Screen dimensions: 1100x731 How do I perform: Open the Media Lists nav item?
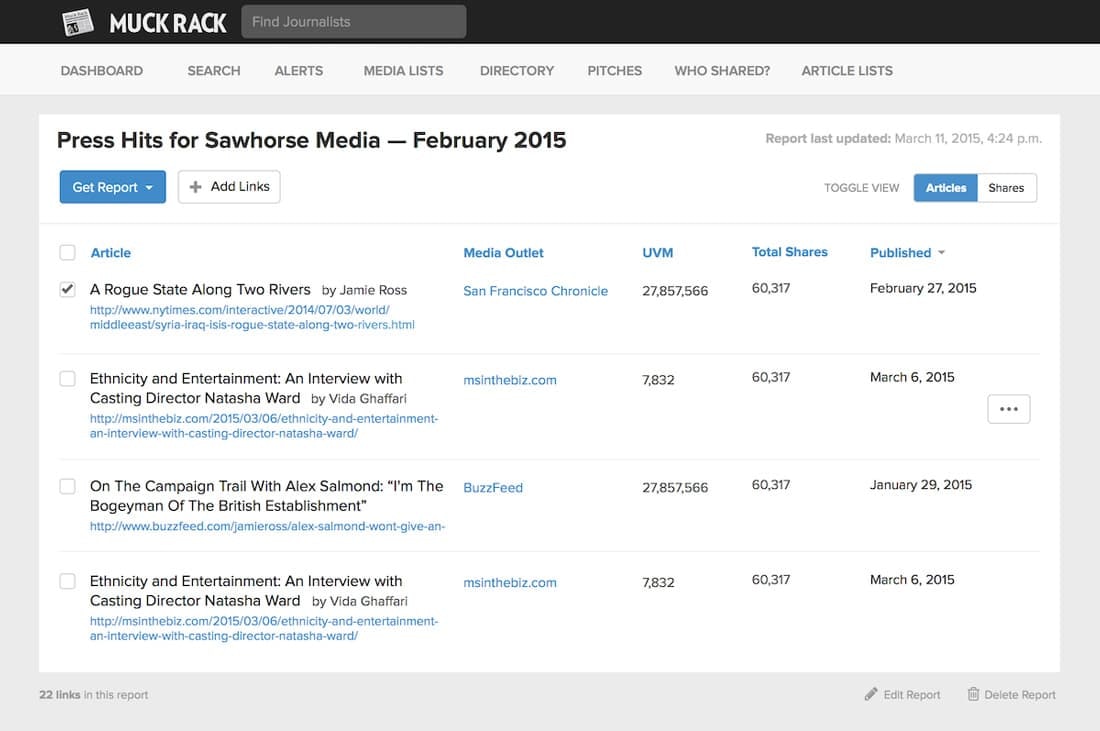(403, 71)
